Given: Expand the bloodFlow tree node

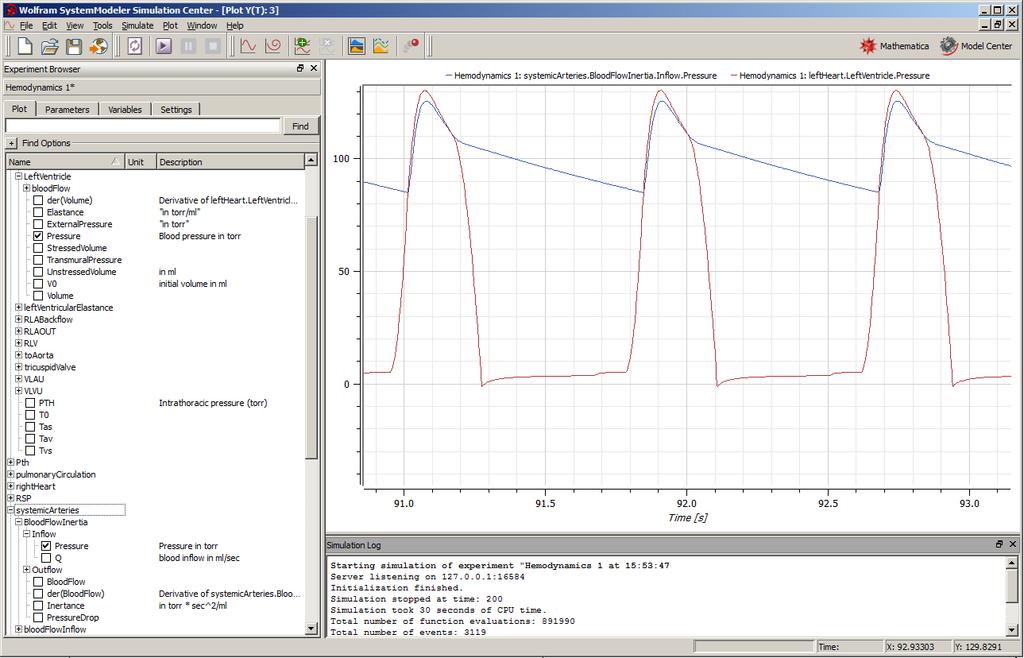Looking at the screenshot, I should pos(27,188).
